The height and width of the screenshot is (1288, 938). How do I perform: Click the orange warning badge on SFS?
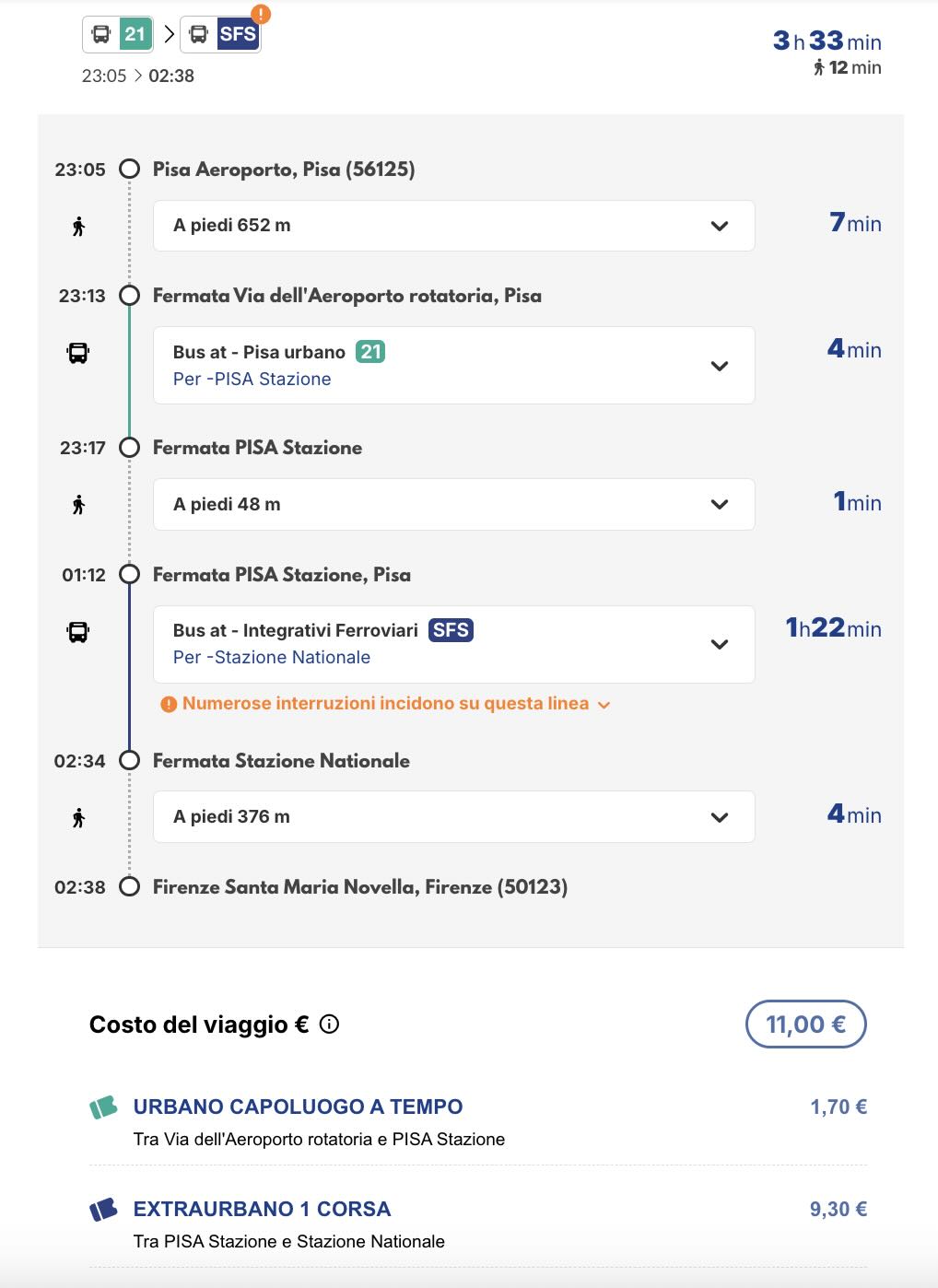pos(262,14)
